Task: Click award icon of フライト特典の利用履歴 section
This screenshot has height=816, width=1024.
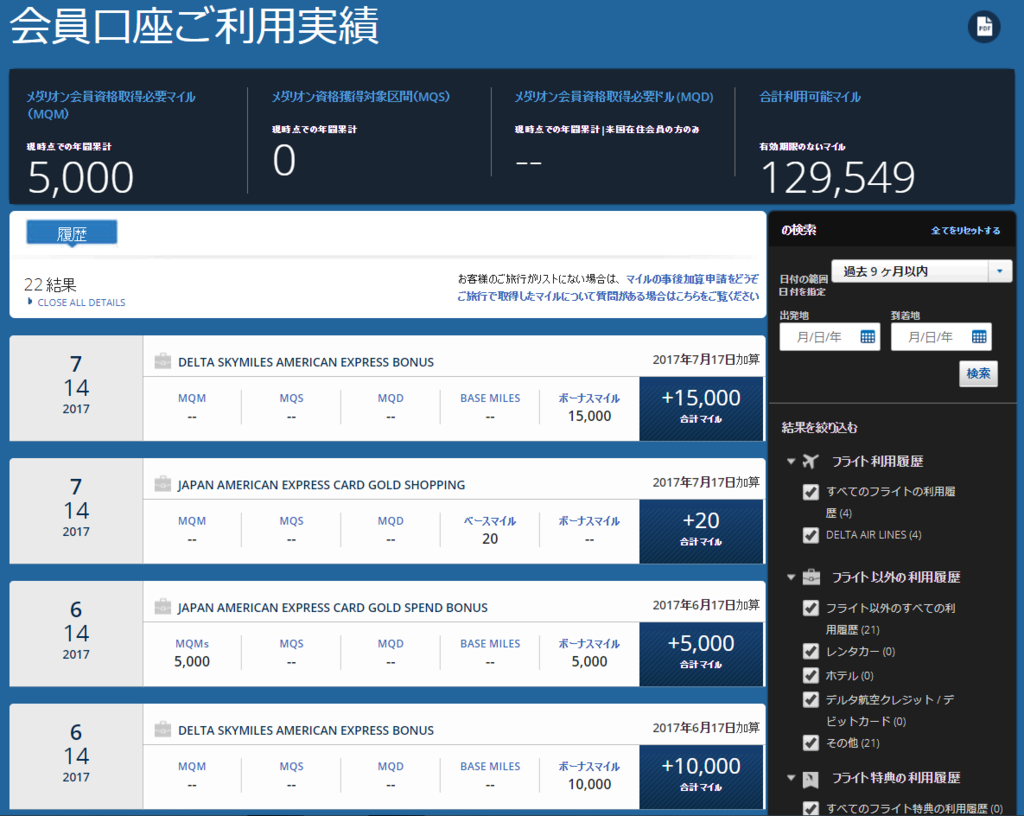Action: 810,778
